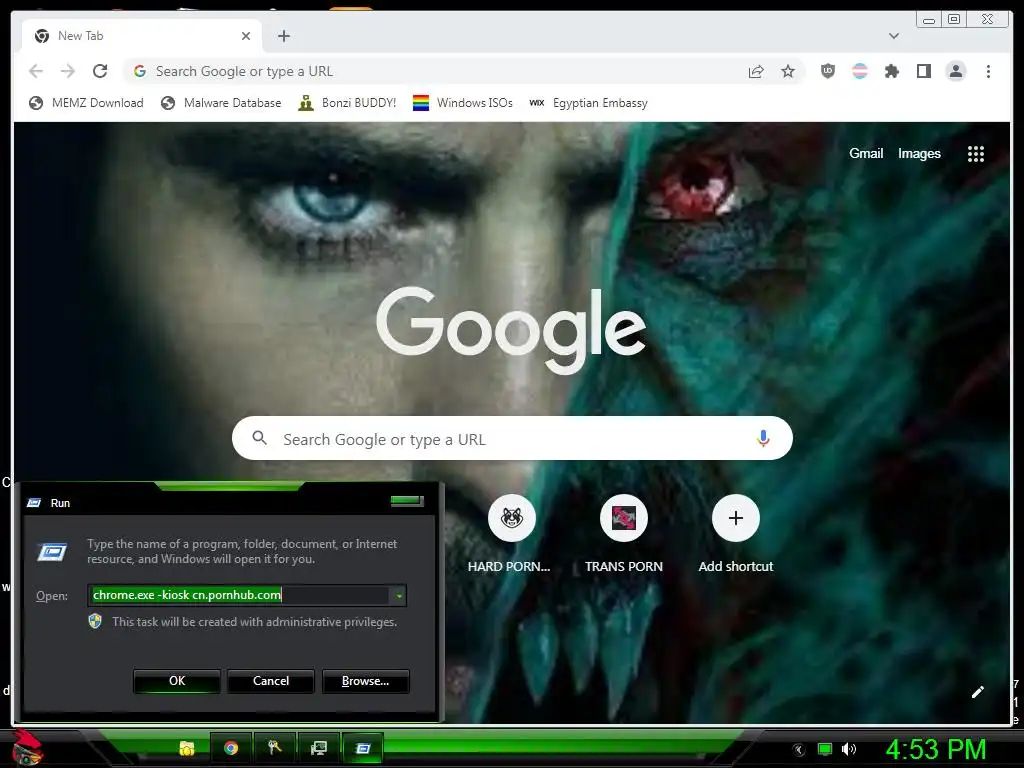Open the MEMZ Download bookmark
The image size is (1024, 768).
[x=86, y=103]
